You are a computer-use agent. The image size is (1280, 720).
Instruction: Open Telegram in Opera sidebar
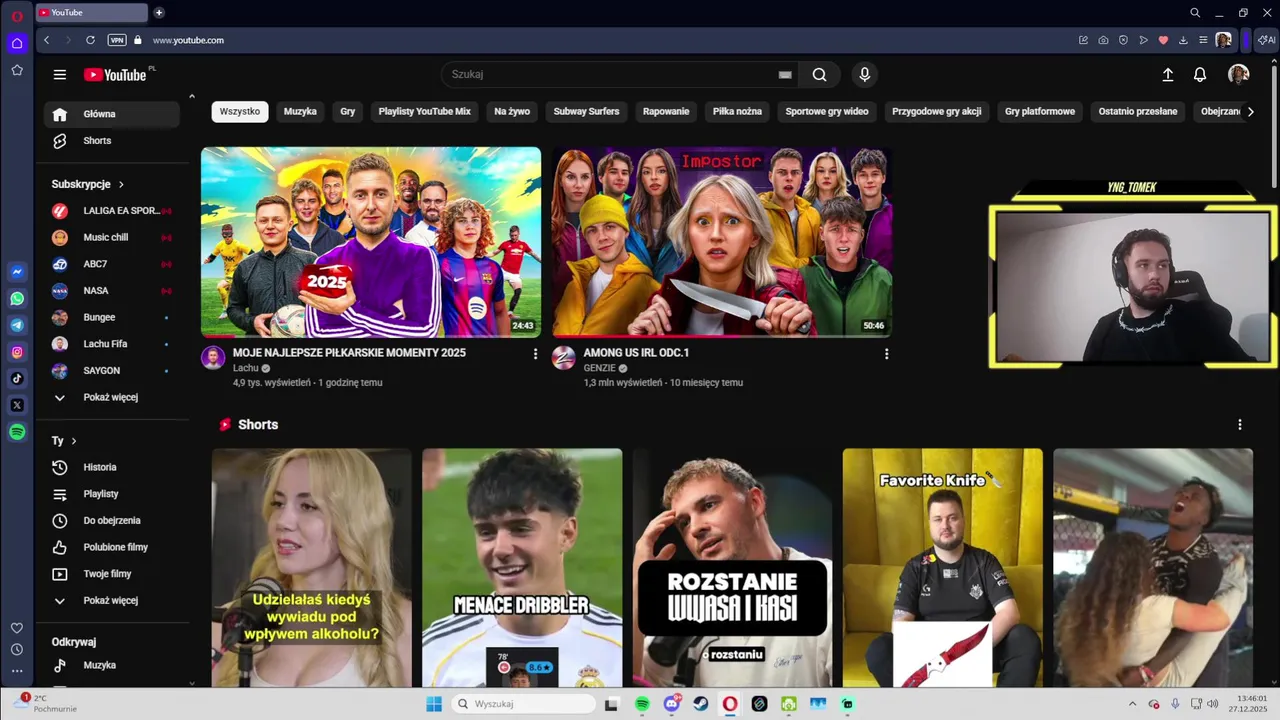(x=17, y=325)
